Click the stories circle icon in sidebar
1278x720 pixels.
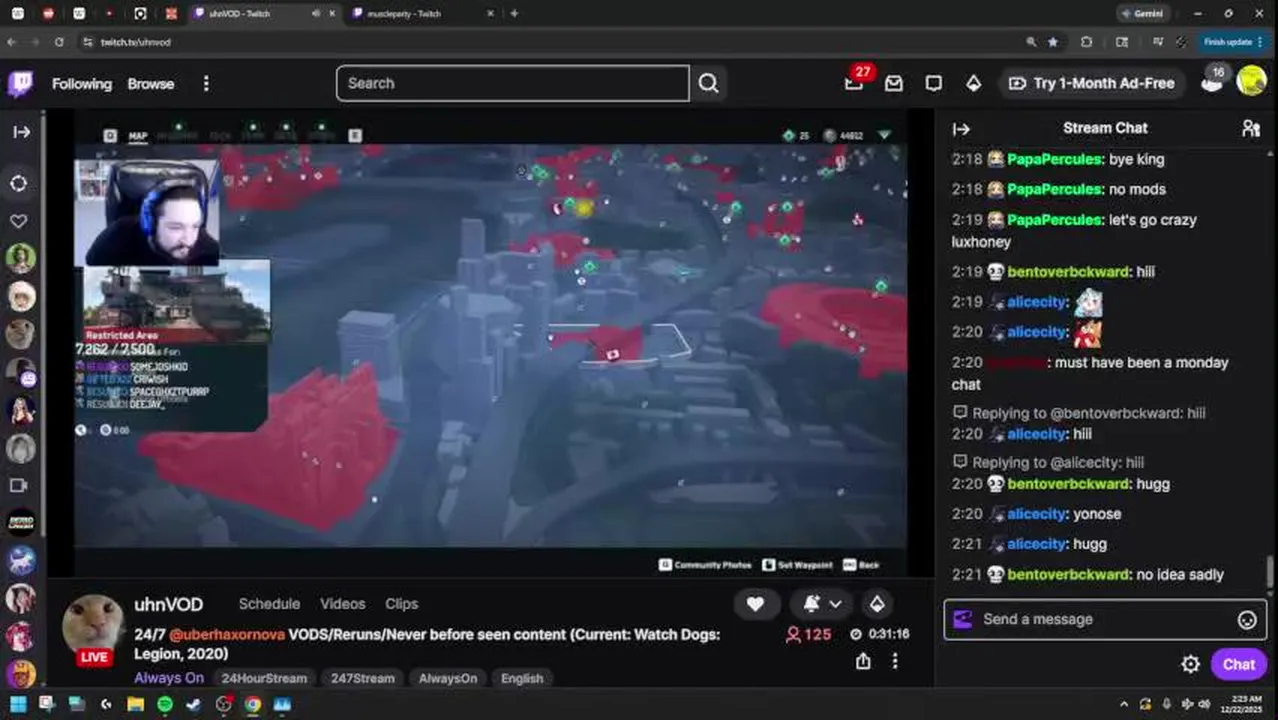pos(20,184)
